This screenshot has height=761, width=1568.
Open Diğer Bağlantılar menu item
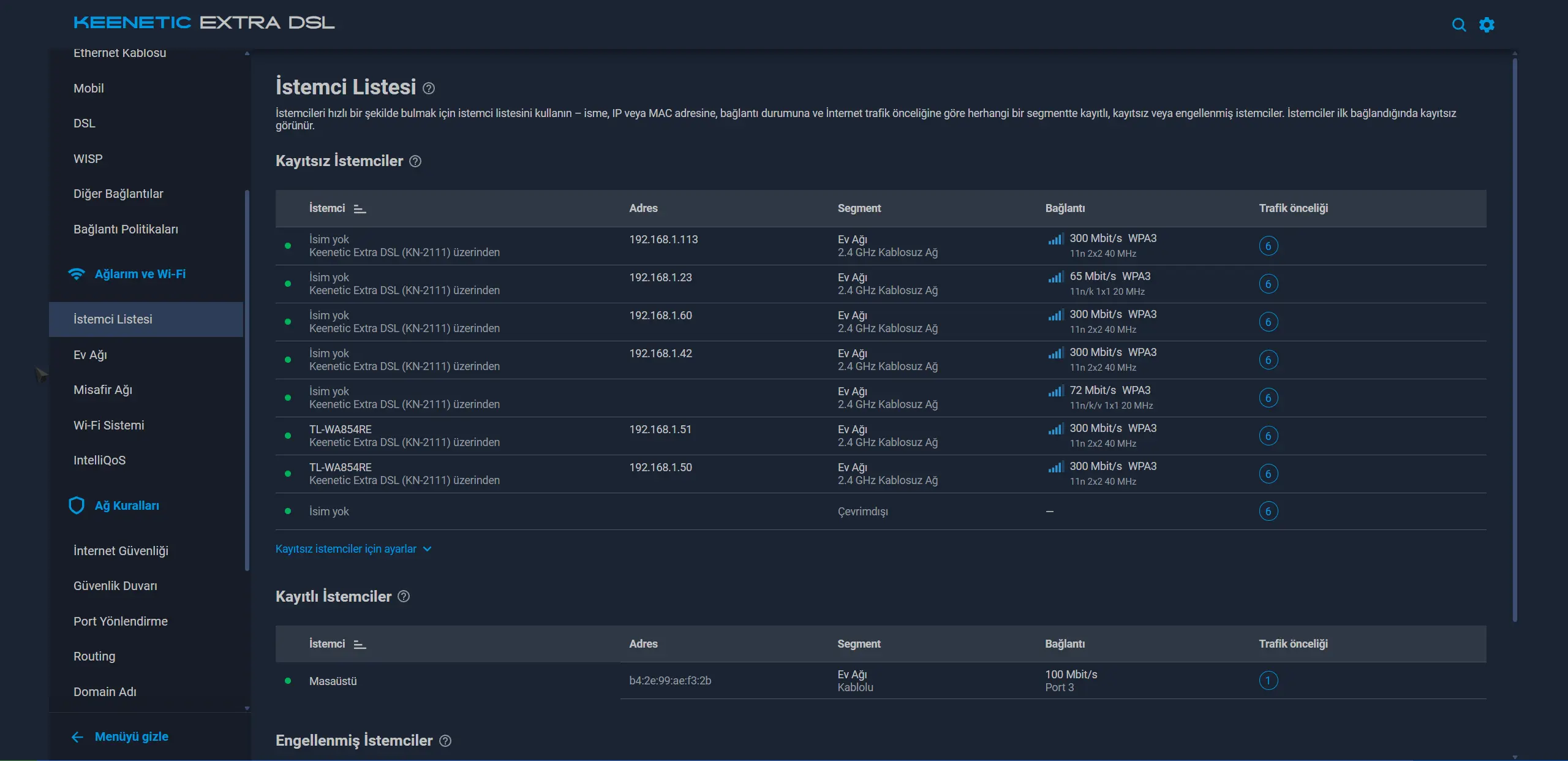coord(118,194)
